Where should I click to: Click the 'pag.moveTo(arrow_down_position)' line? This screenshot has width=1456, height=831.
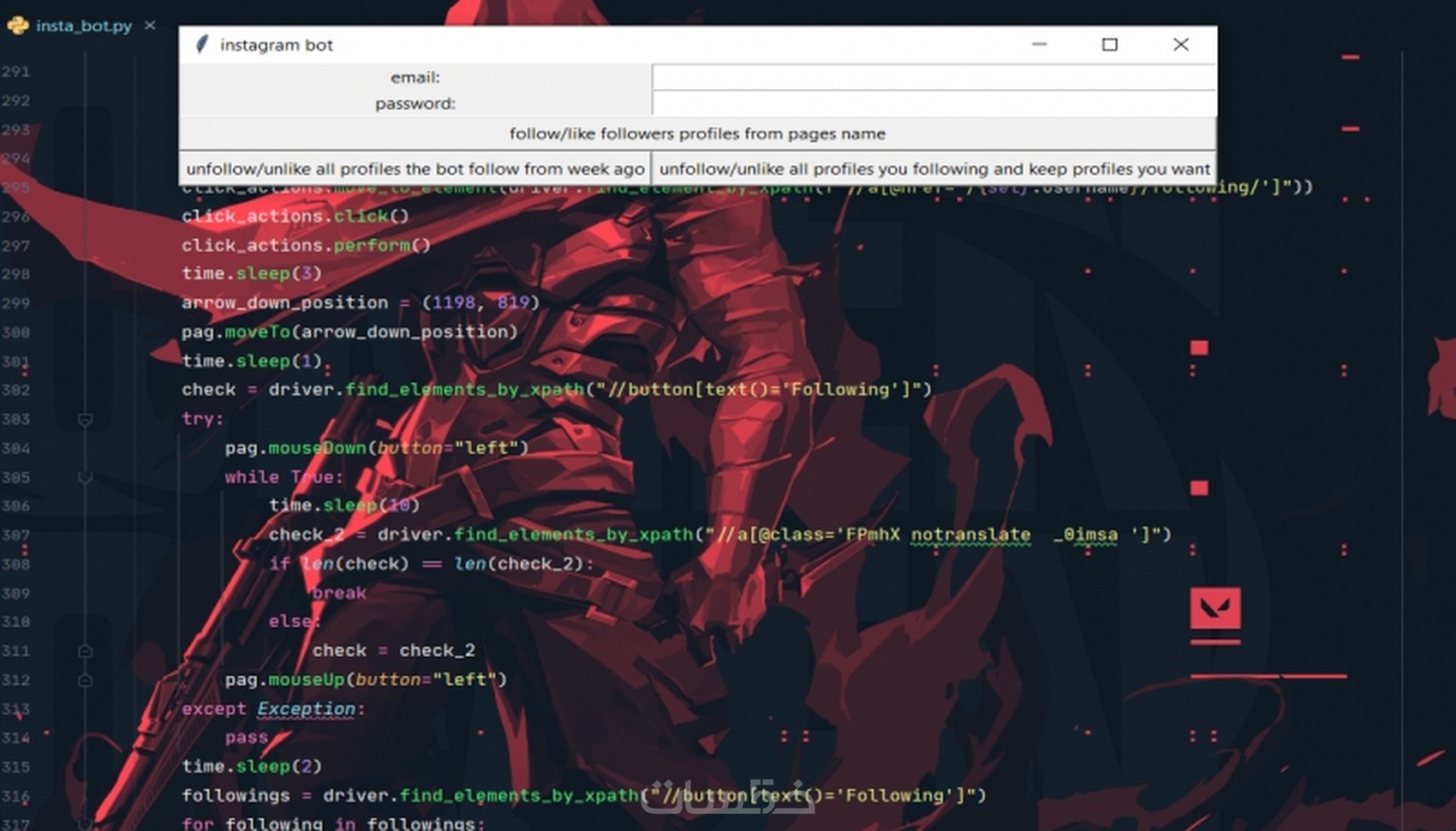pyautogui.click(x=349, y=332)
